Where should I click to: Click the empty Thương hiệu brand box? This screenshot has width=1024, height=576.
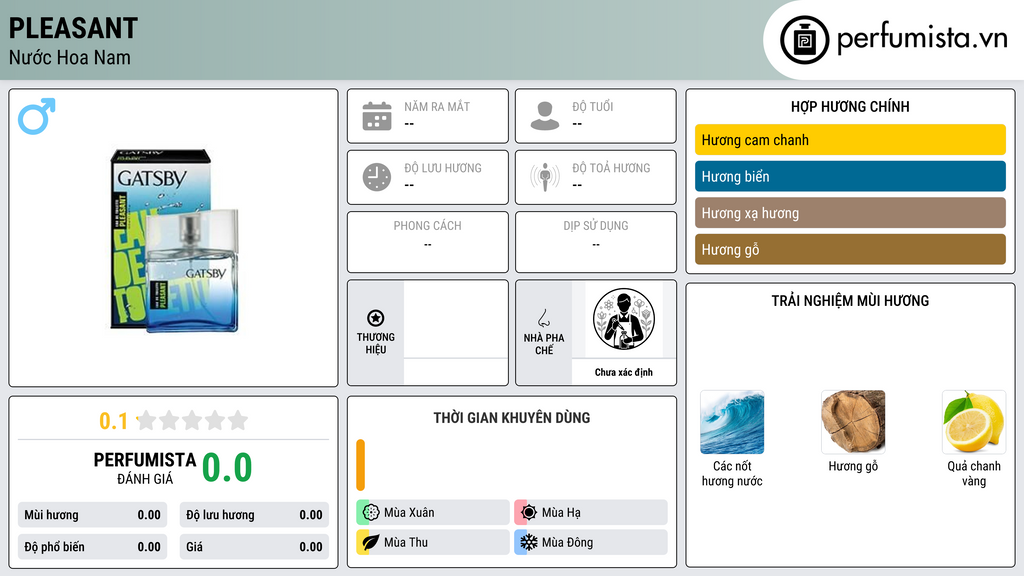pyautogui.click(x=455, y=319)
